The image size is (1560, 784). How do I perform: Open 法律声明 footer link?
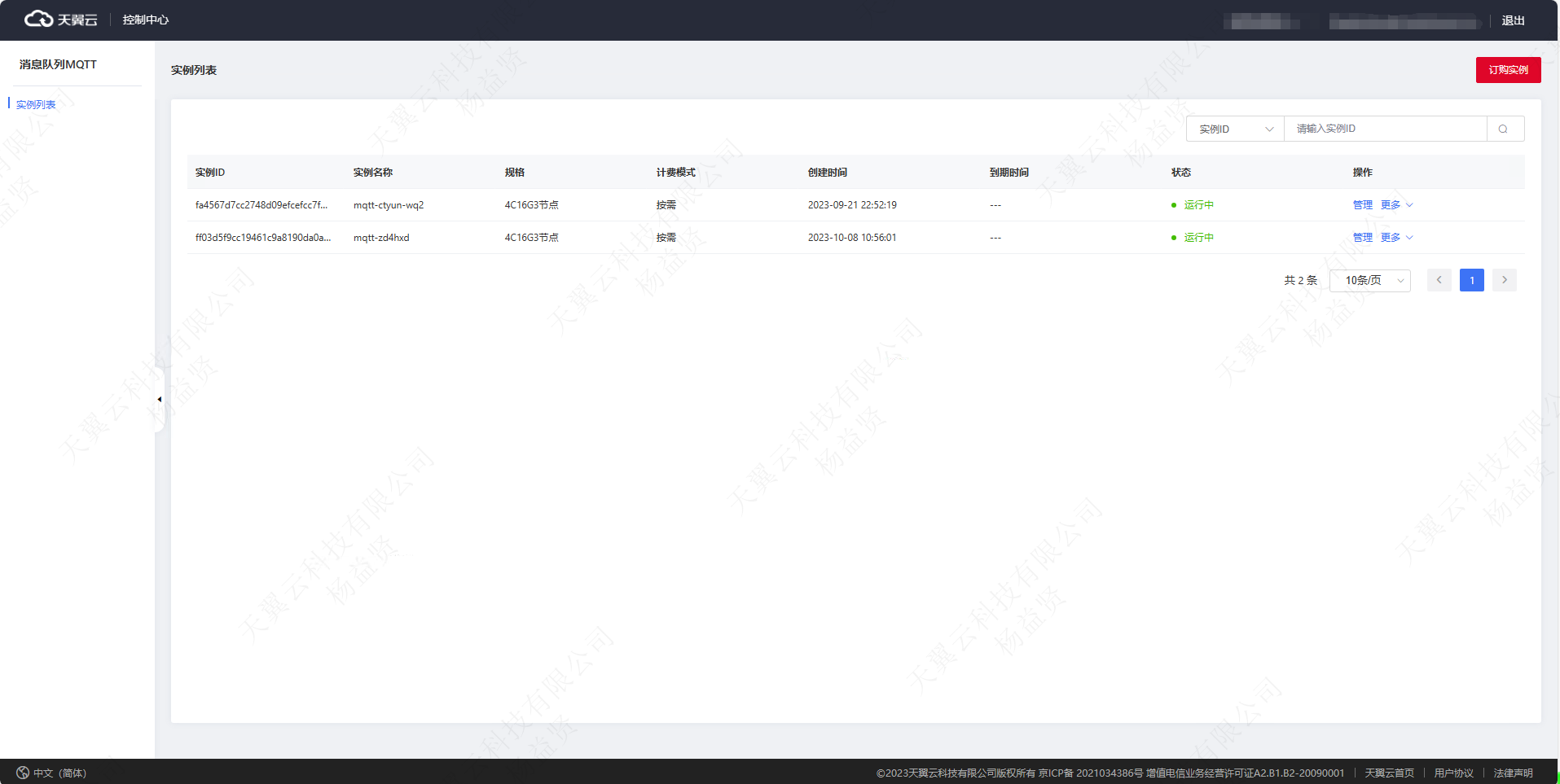click(x=1514, y=773)
